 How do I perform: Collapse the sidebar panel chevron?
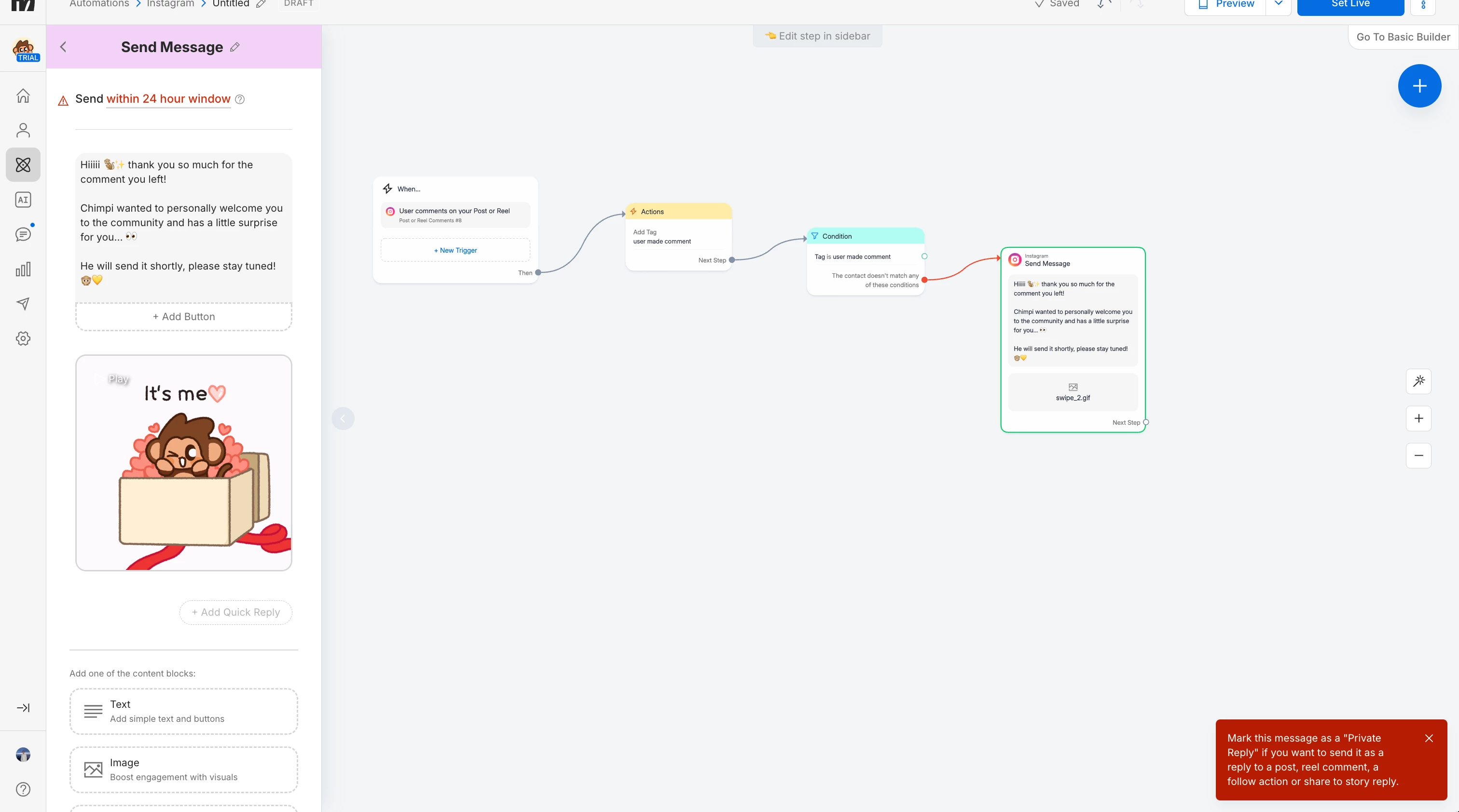click(343, 419)
